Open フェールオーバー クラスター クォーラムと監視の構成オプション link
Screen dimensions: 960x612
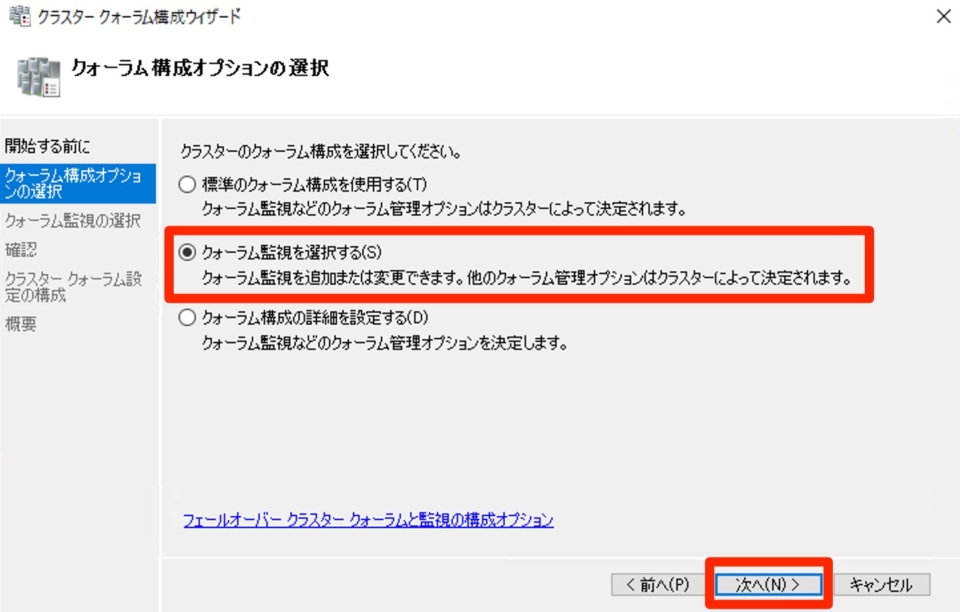368,520
